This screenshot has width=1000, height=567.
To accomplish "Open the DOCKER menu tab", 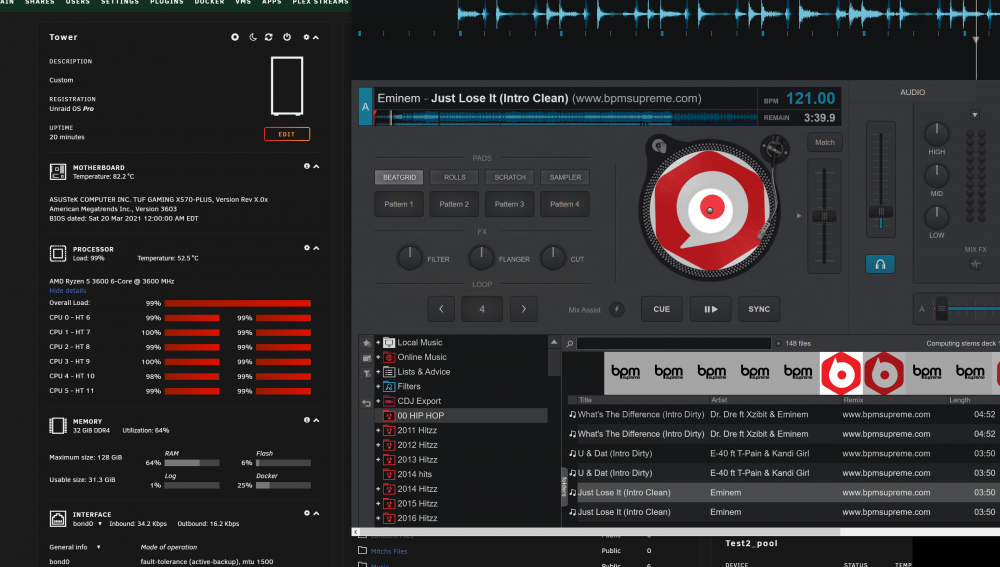I will [x=209, y=3].
